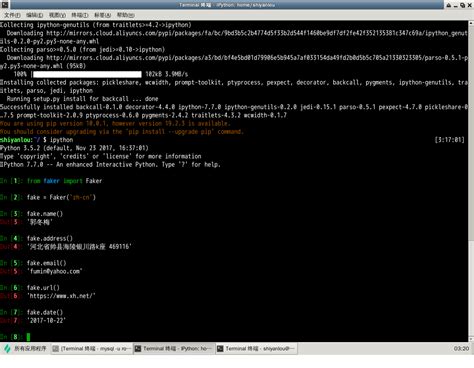Open the 所有应用程序 applications menu
This screenshot has width=474, height=368.
[x=25, y=349]
